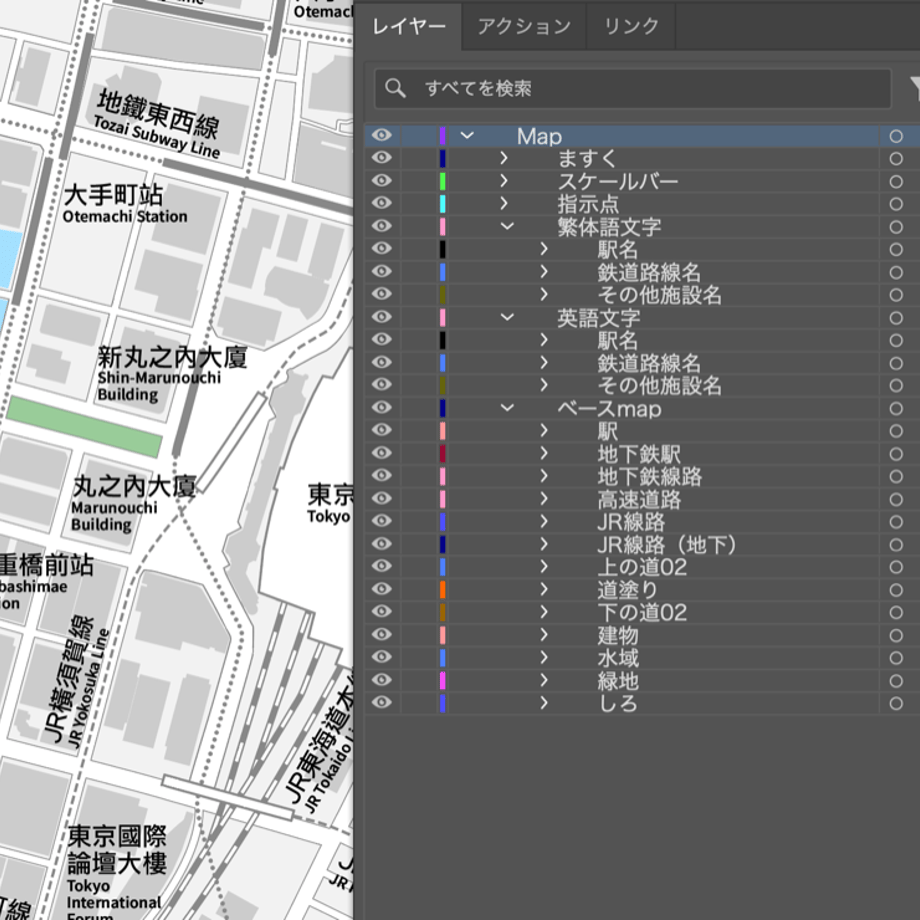This screenshot has width=920, height=920.
Task: Click the すべてを検索 search field
Action: pos(632,89)
